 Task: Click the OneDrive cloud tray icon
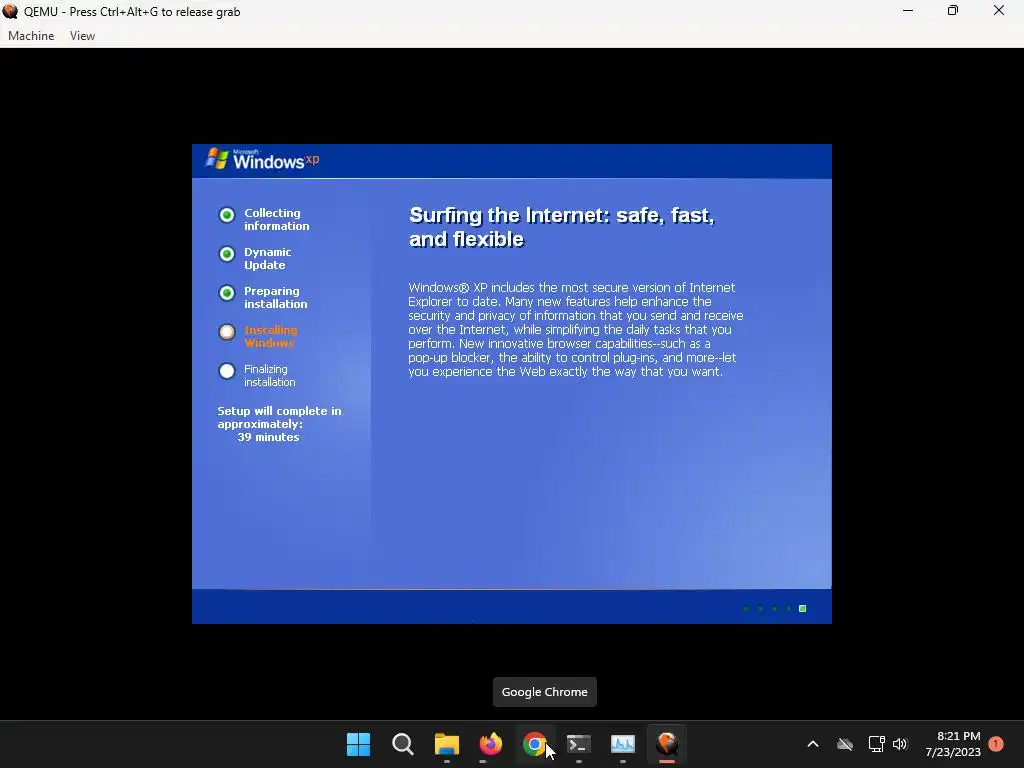844,744
